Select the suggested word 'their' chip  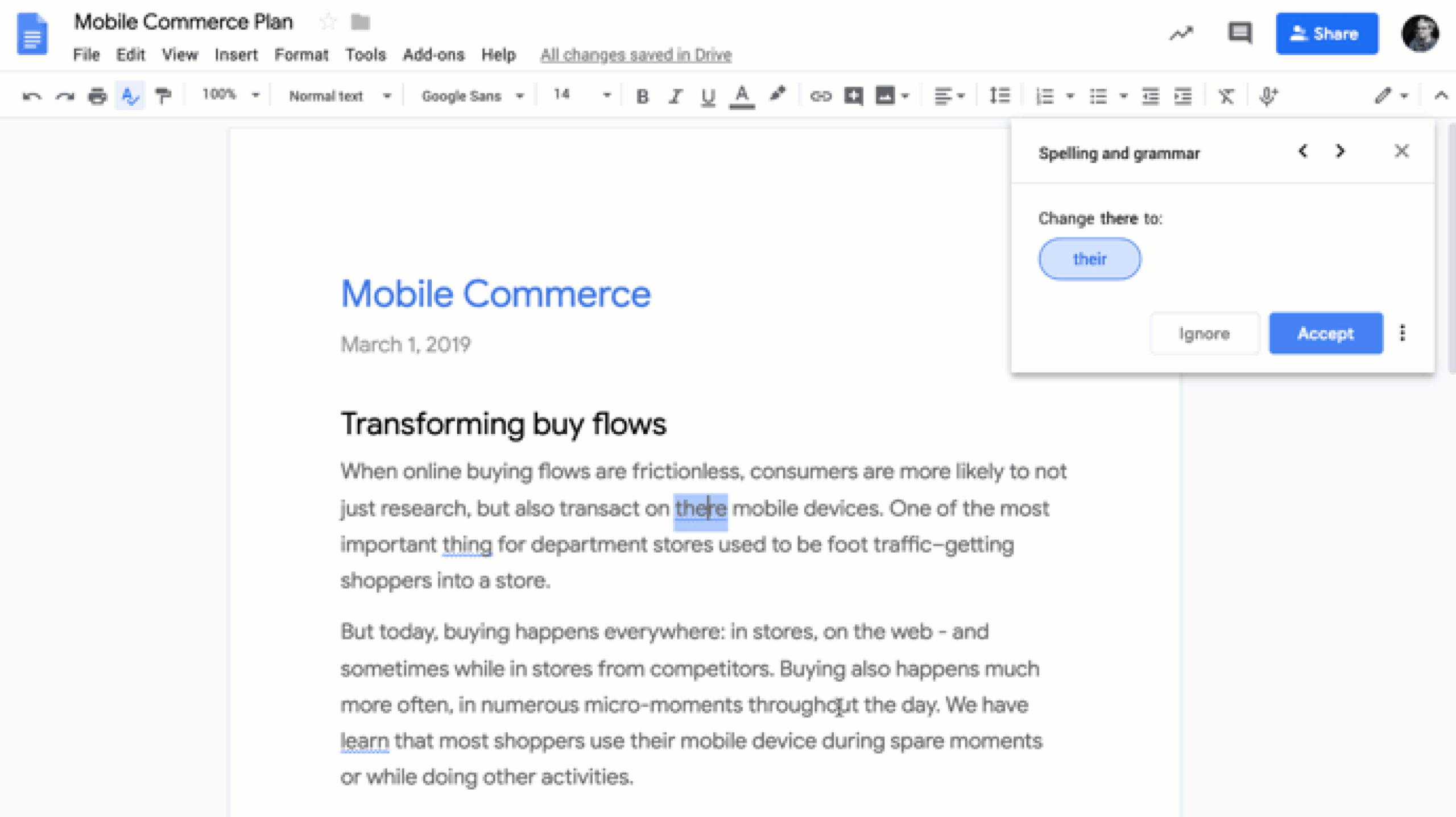(1089, 259)
